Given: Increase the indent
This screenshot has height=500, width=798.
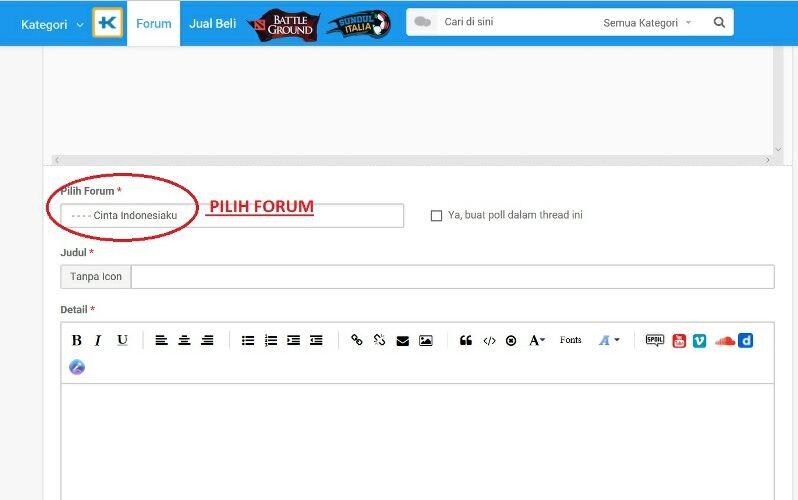Looking at the screenshot, I should tap(294, 340).
